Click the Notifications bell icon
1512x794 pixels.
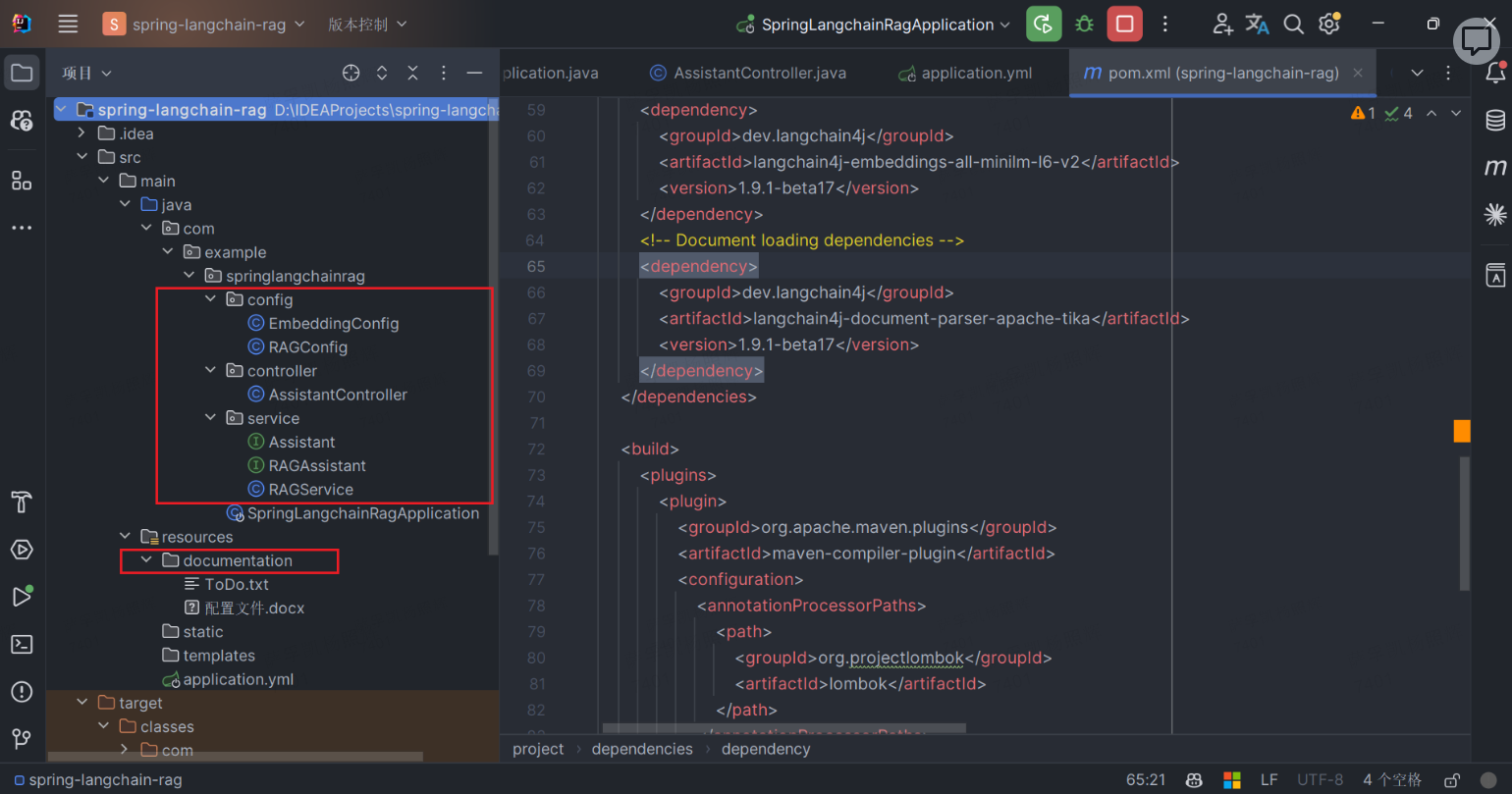click(1495, 74)
